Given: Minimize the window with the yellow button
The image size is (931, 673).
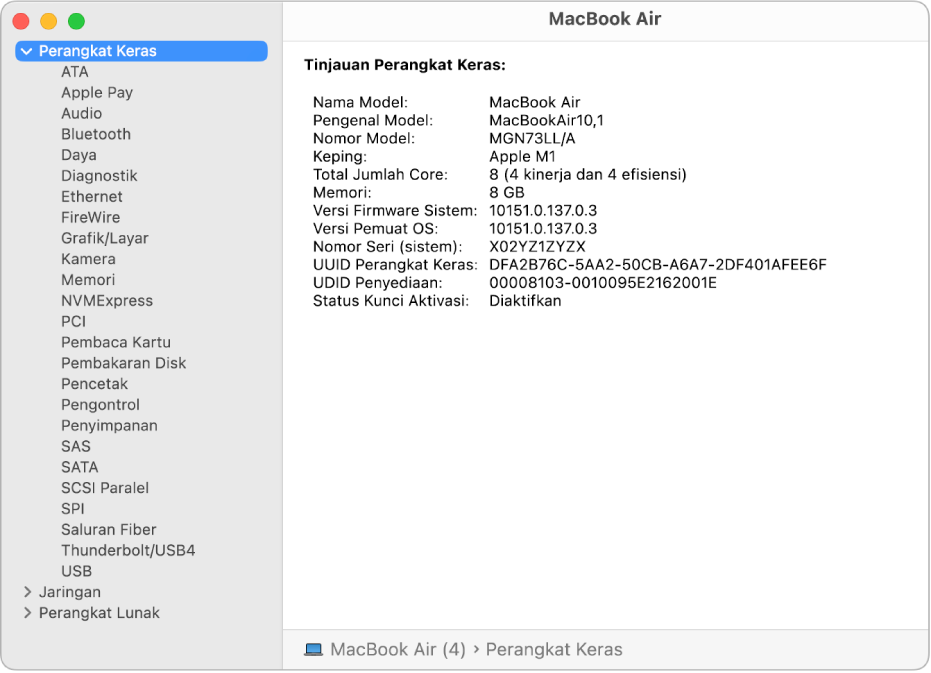Looking at the screenshot, I should (48, 21).
